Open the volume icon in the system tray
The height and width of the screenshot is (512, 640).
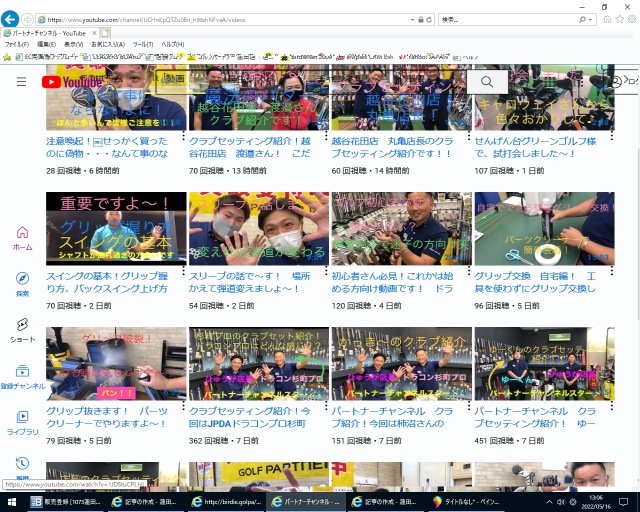click(x=561, y=502)
